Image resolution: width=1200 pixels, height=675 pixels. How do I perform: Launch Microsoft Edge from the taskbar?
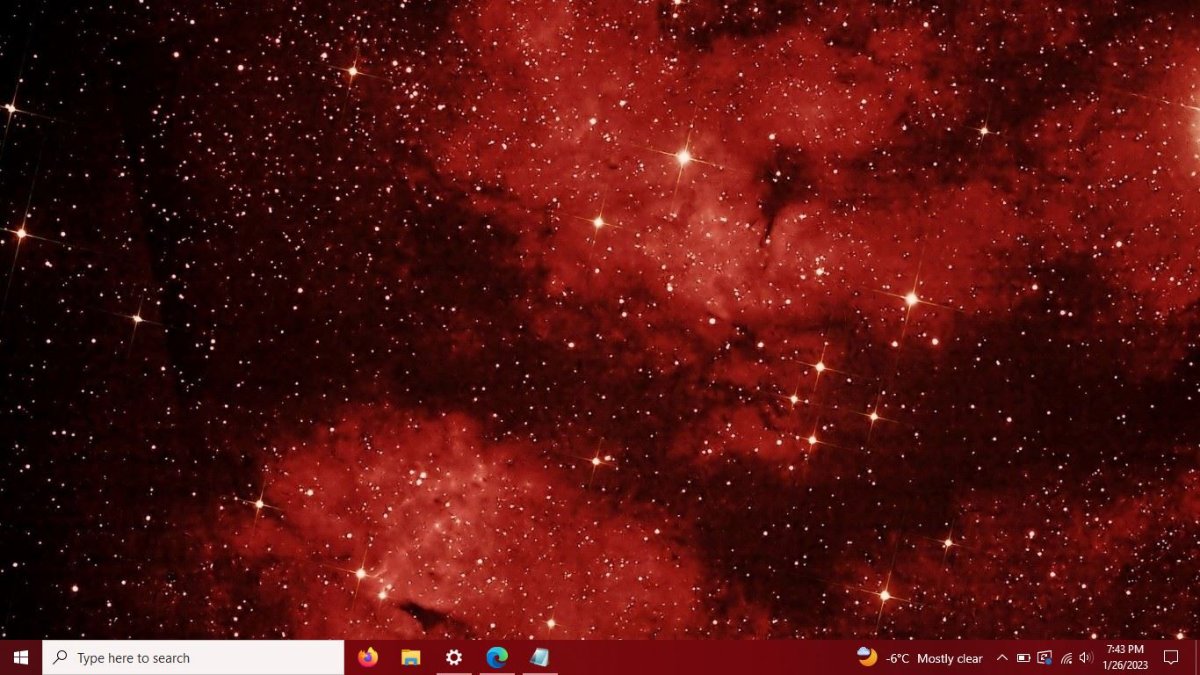pos(497,658)
